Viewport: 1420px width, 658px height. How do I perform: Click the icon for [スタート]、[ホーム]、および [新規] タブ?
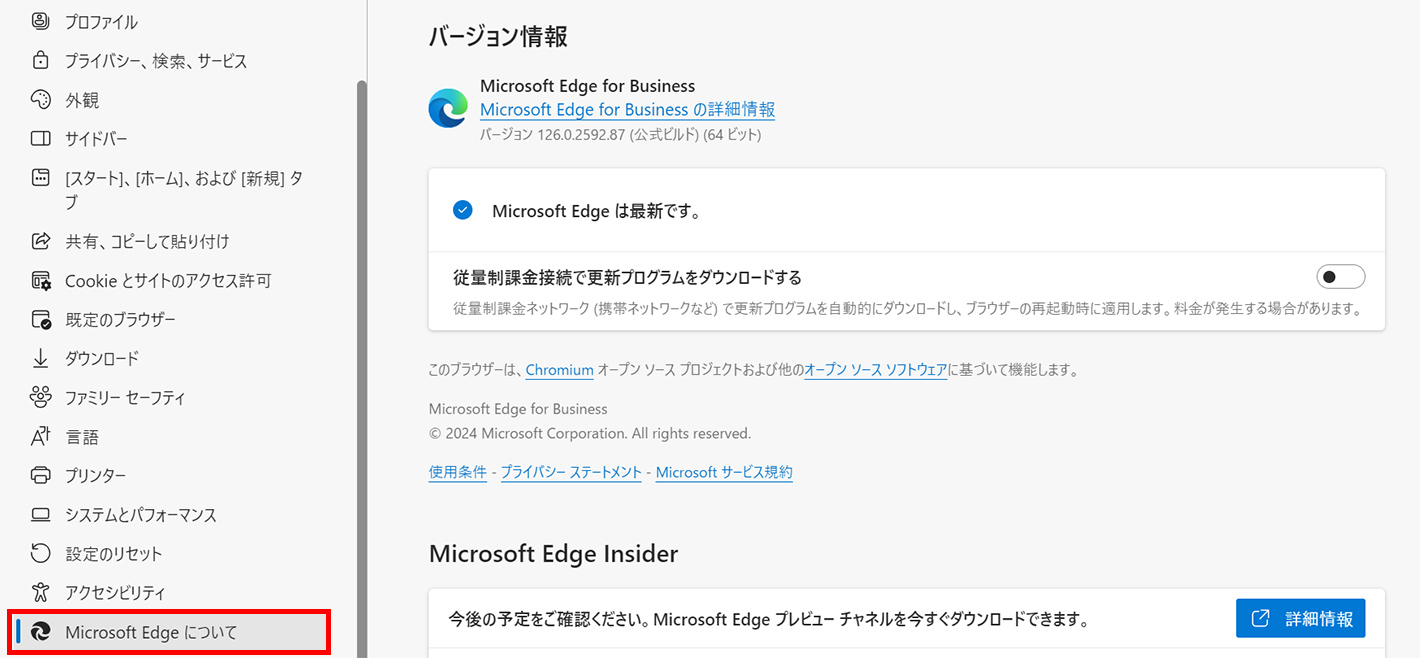(x=40, y=178)
